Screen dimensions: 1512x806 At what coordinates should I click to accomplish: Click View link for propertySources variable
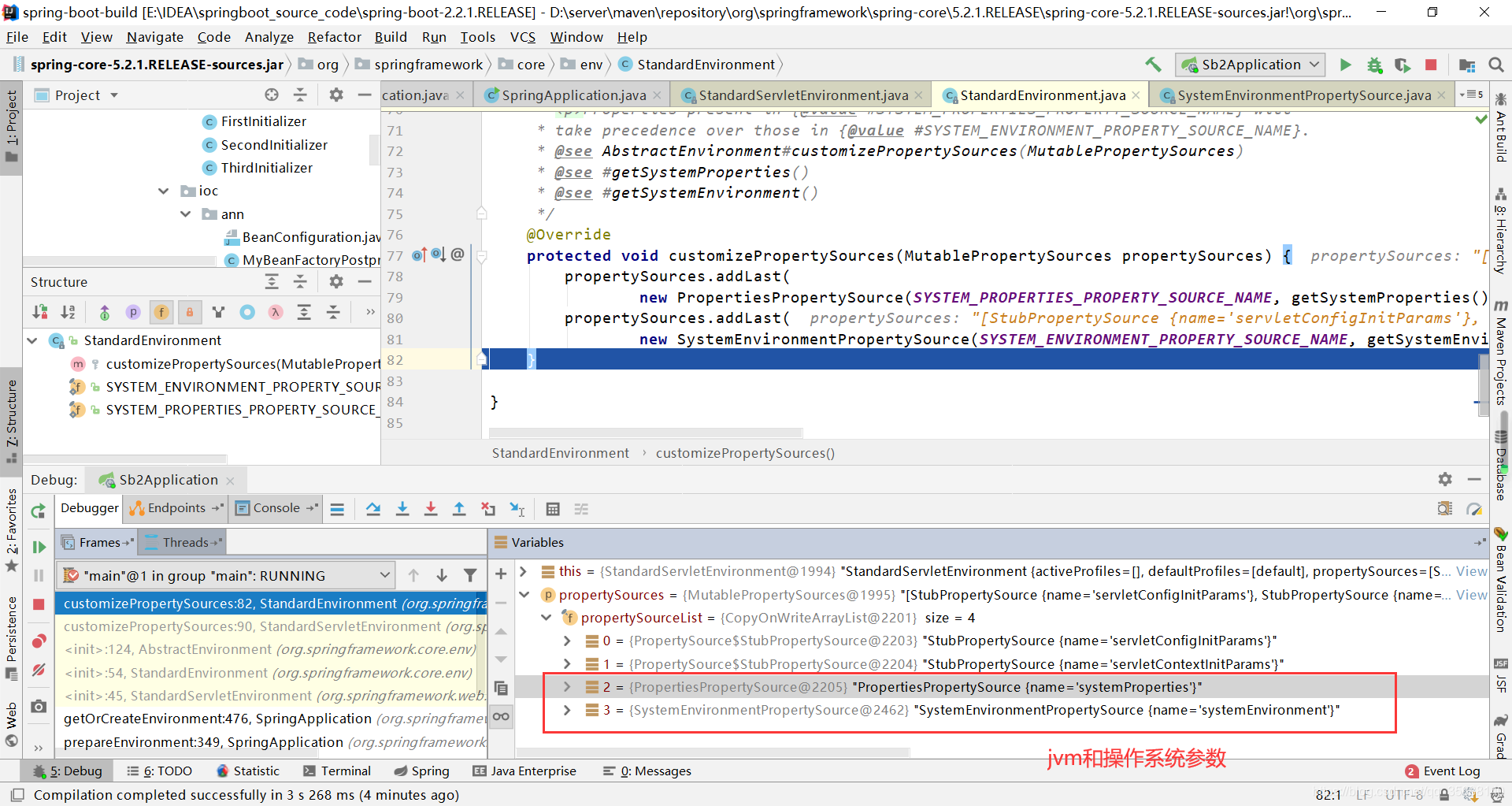coord(1471,595)
